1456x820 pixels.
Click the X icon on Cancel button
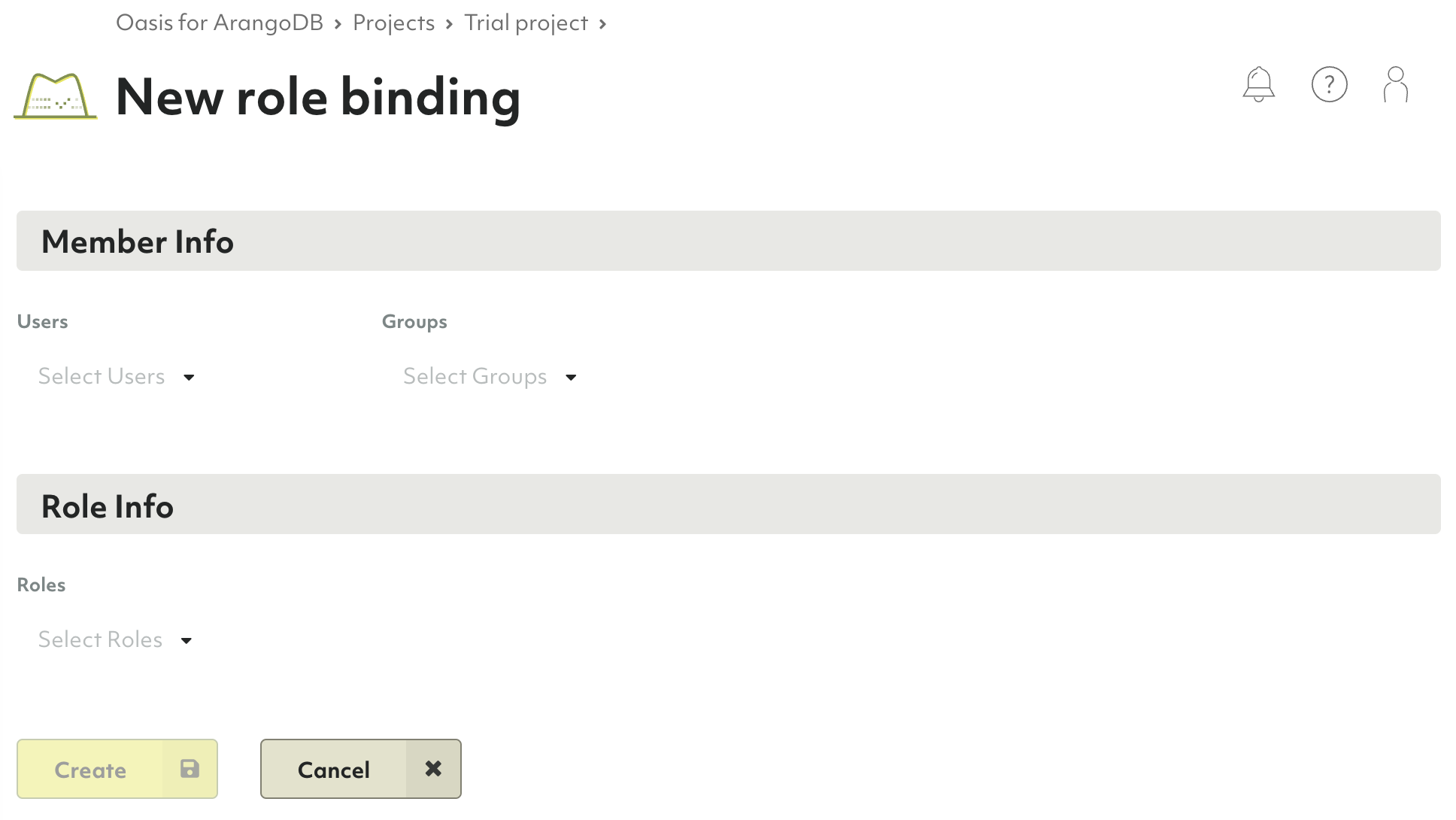click(433, 769)
